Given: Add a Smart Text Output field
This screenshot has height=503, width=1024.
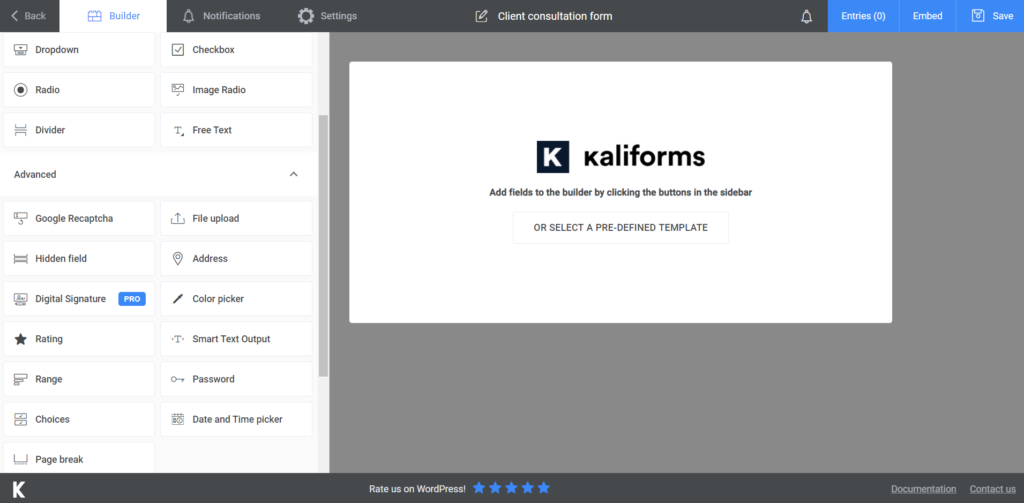Looking at the screenshot, I should (x=236, y=339).
